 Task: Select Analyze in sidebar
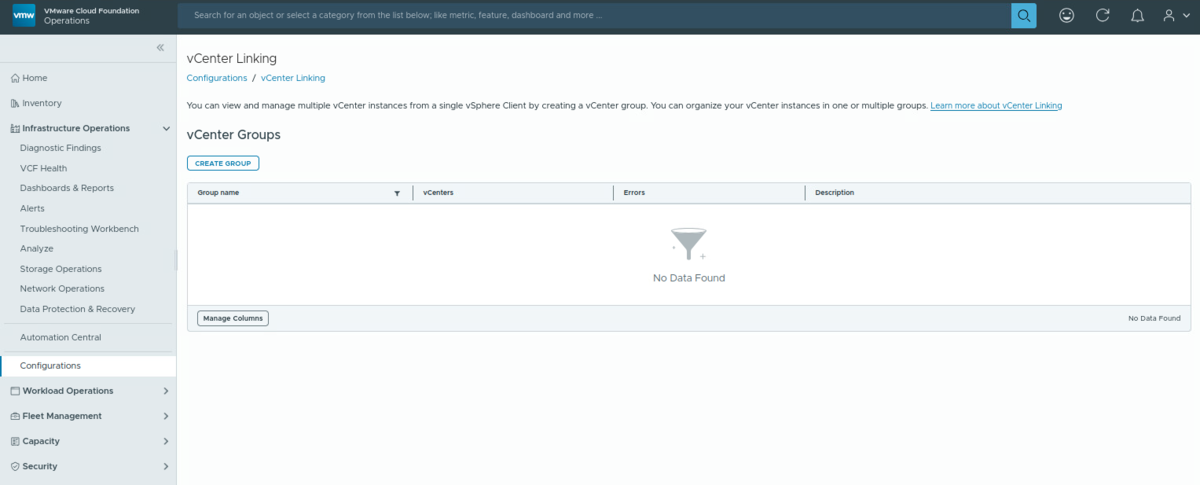(37, 249)
